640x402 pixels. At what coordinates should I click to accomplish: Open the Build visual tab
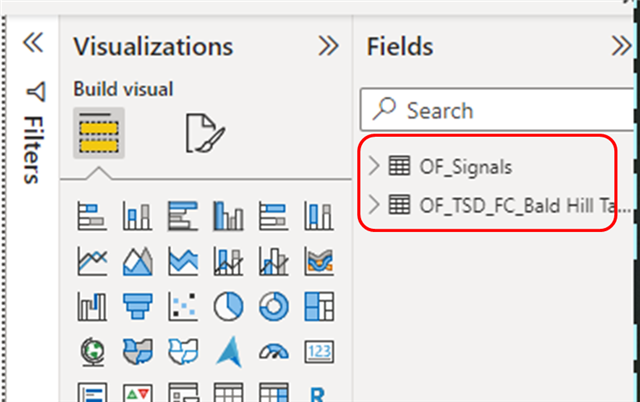coord(98,133)
